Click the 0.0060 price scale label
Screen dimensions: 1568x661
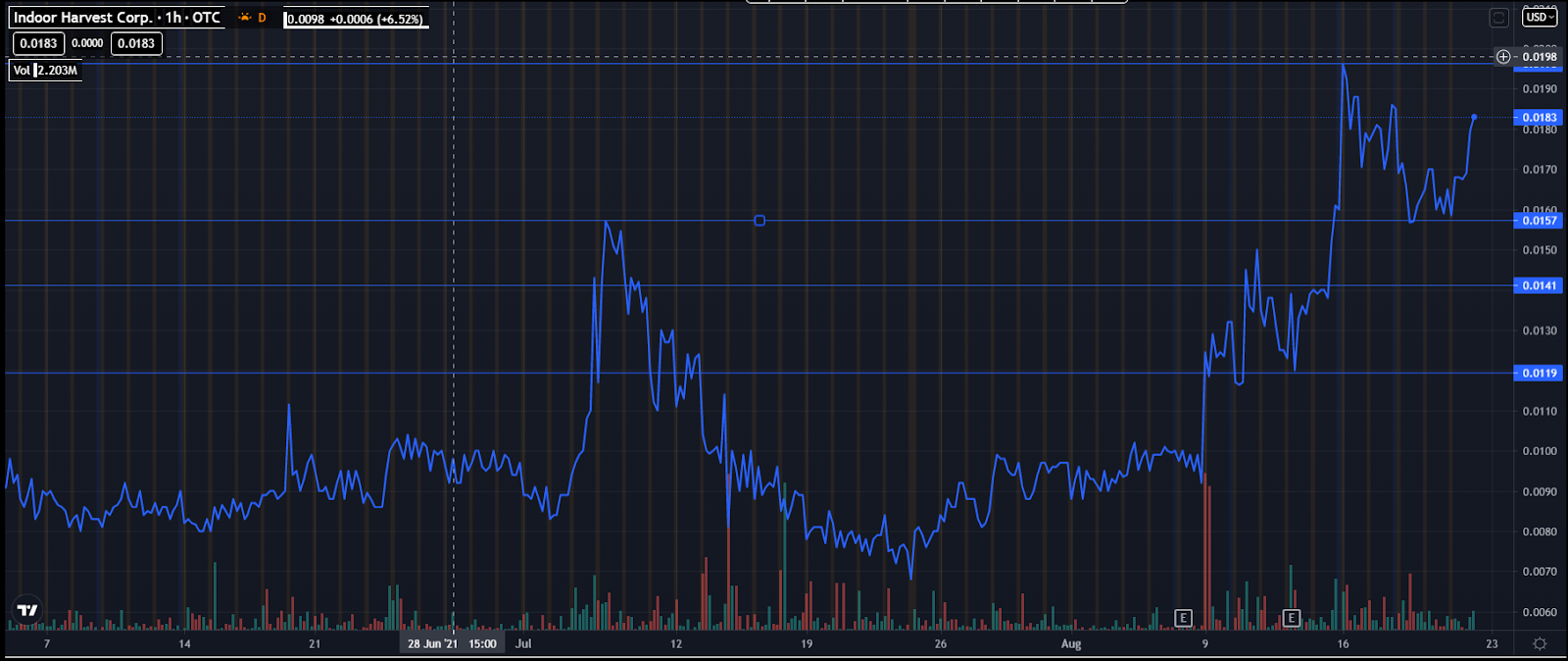tap(1540, 612)
